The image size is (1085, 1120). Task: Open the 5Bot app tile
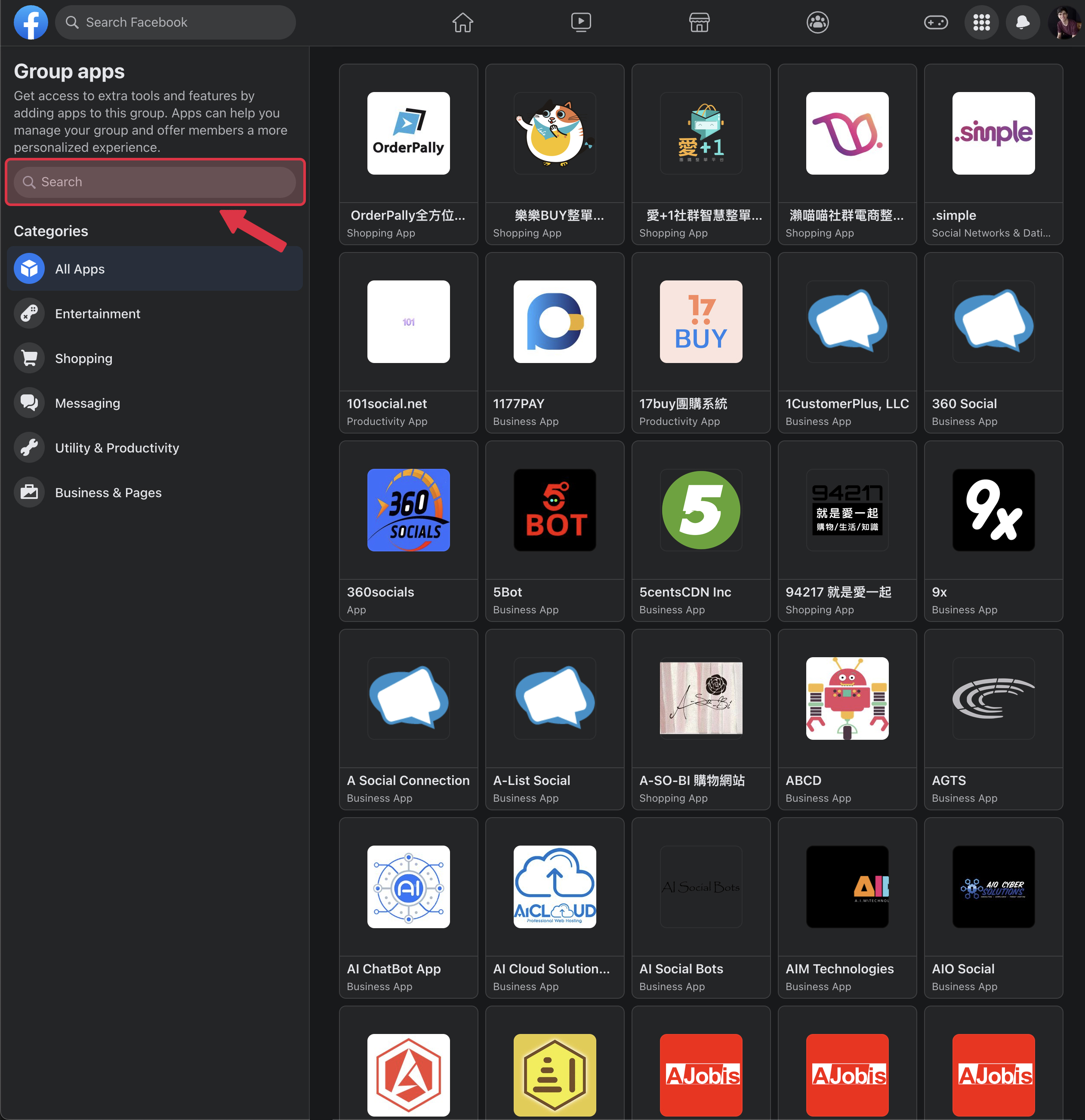[x=555, y=531]
